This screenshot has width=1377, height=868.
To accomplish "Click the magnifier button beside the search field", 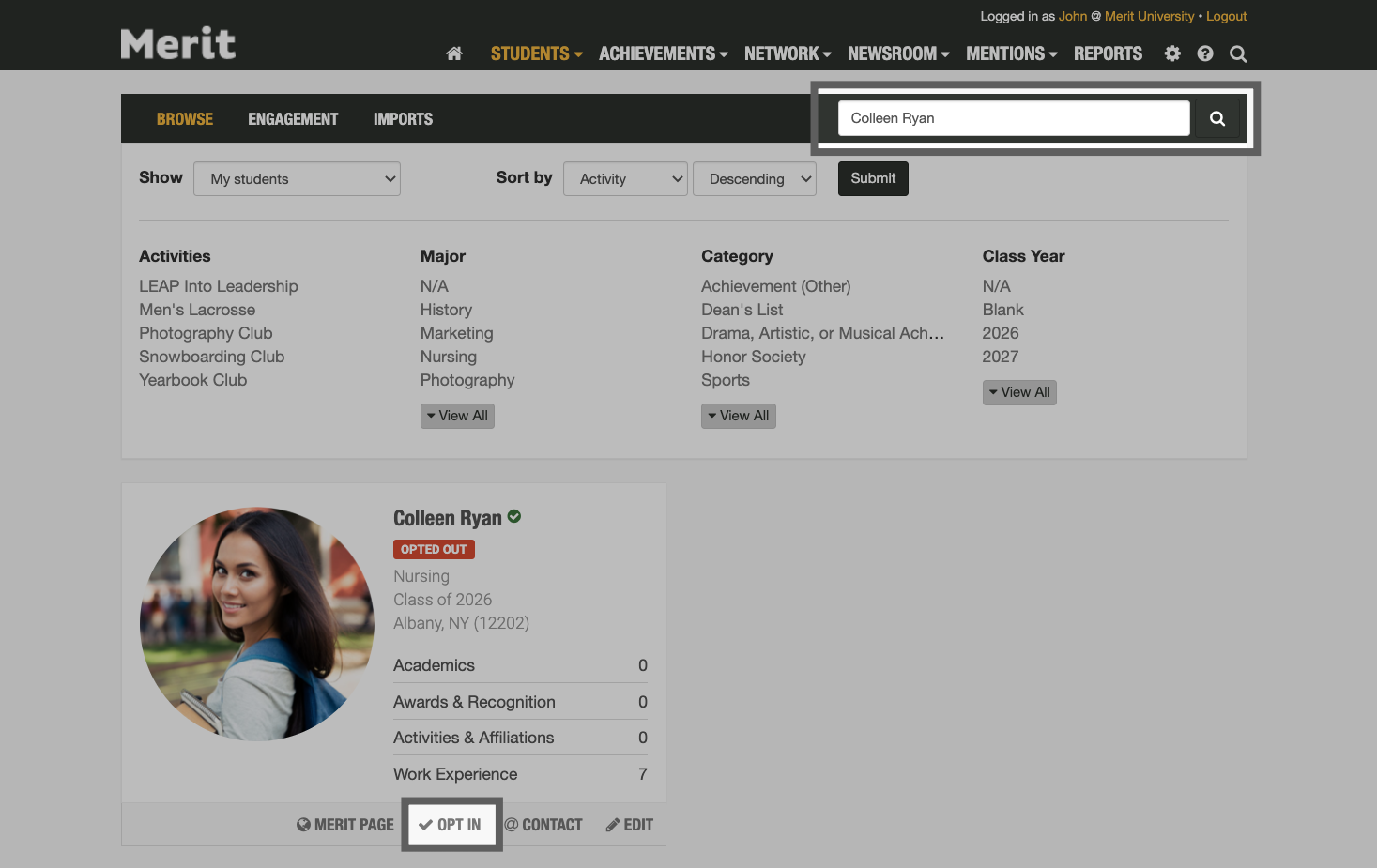I will tap(1217, 118).
